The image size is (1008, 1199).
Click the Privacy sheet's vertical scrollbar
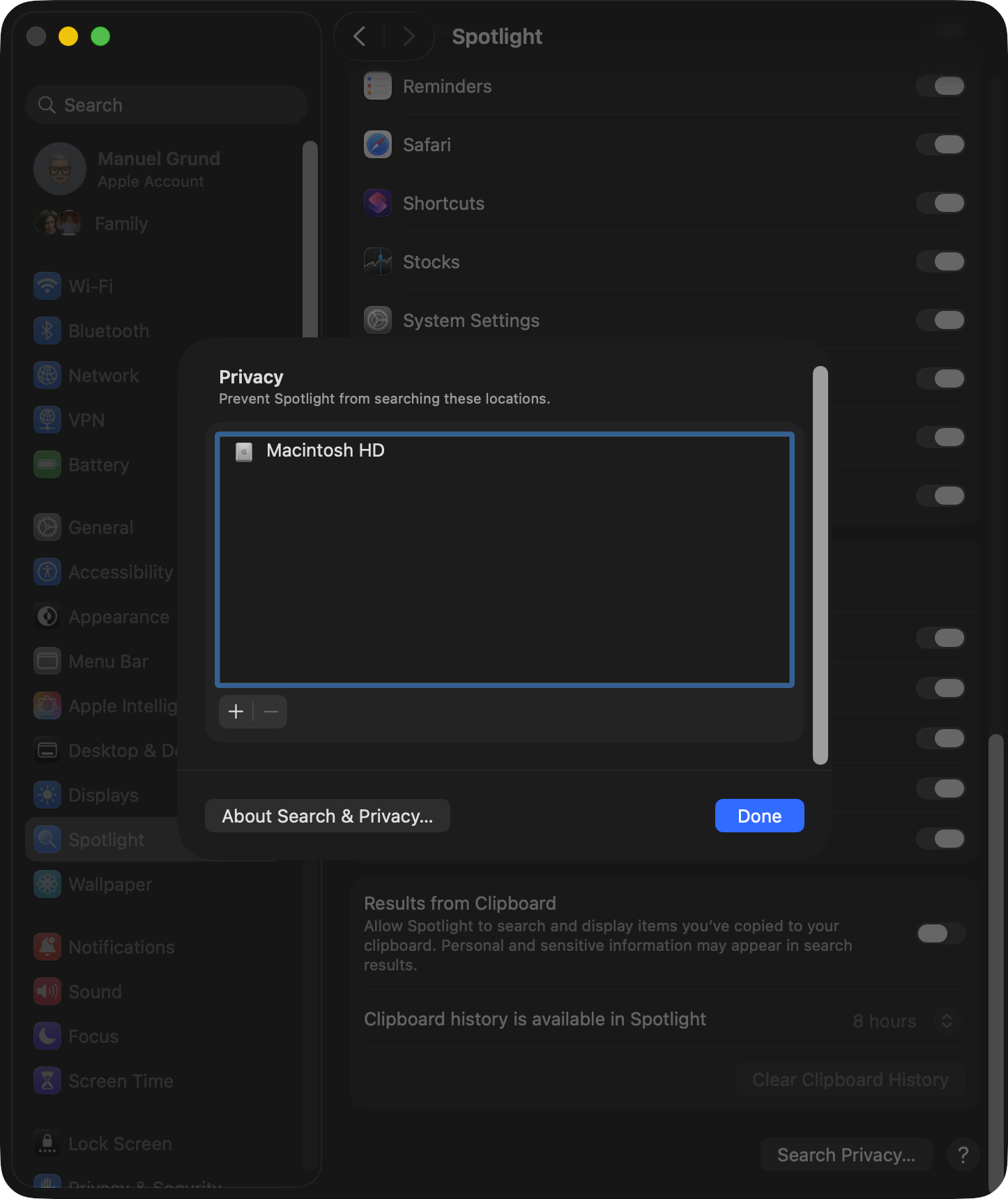pyautogui.click(x=820, y=565)
